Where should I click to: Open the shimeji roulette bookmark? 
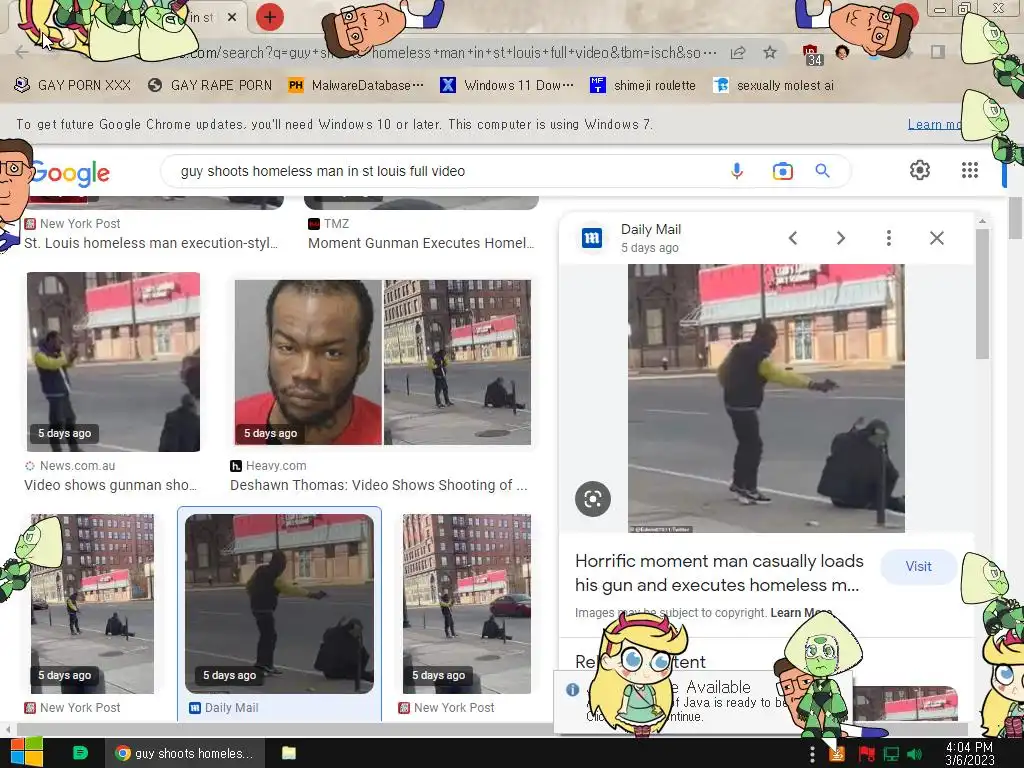(x=643, y=86)
